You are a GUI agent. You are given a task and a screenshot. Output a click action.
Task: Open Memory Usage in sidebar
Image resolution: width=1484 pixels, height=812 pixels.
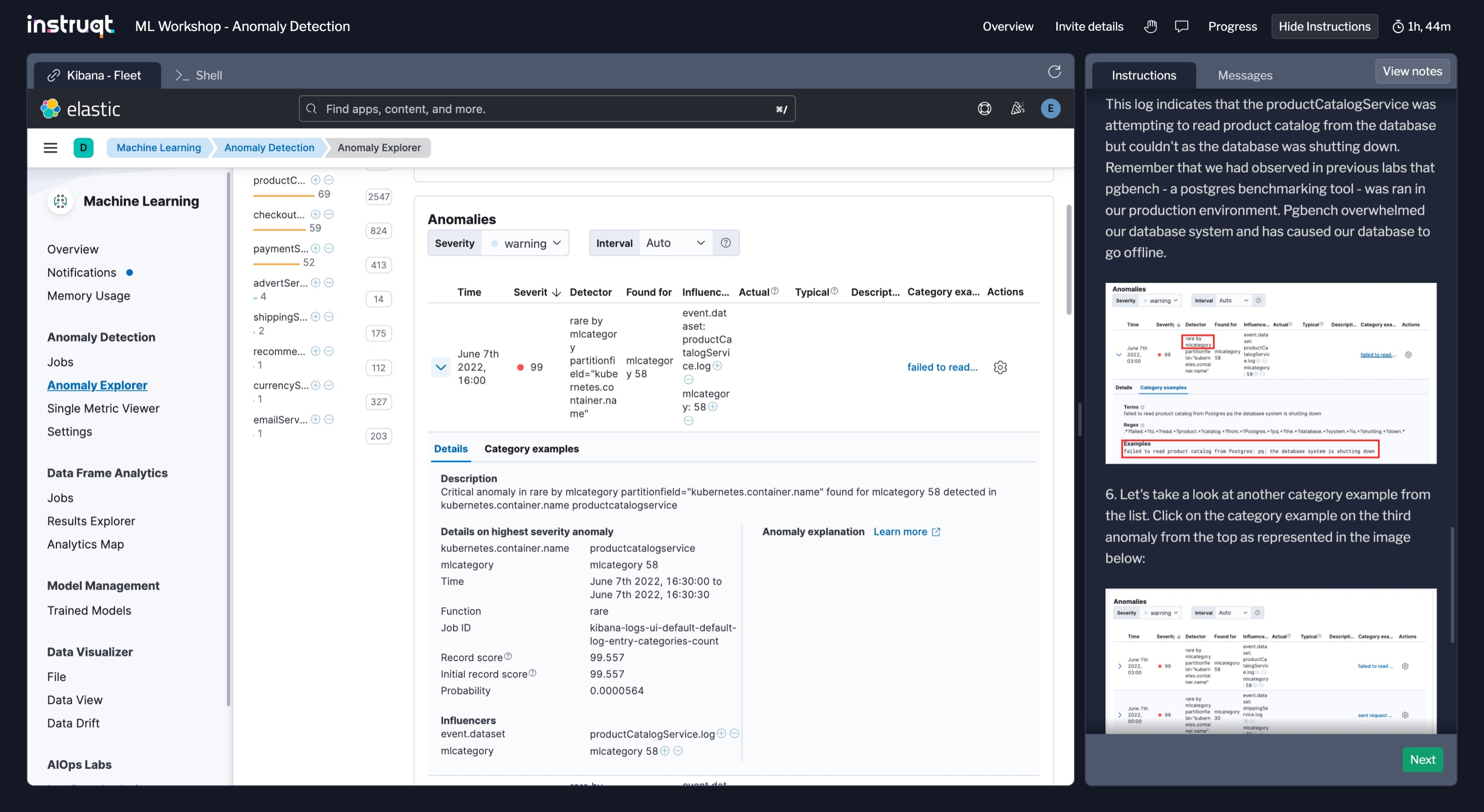tap(89, 296)
